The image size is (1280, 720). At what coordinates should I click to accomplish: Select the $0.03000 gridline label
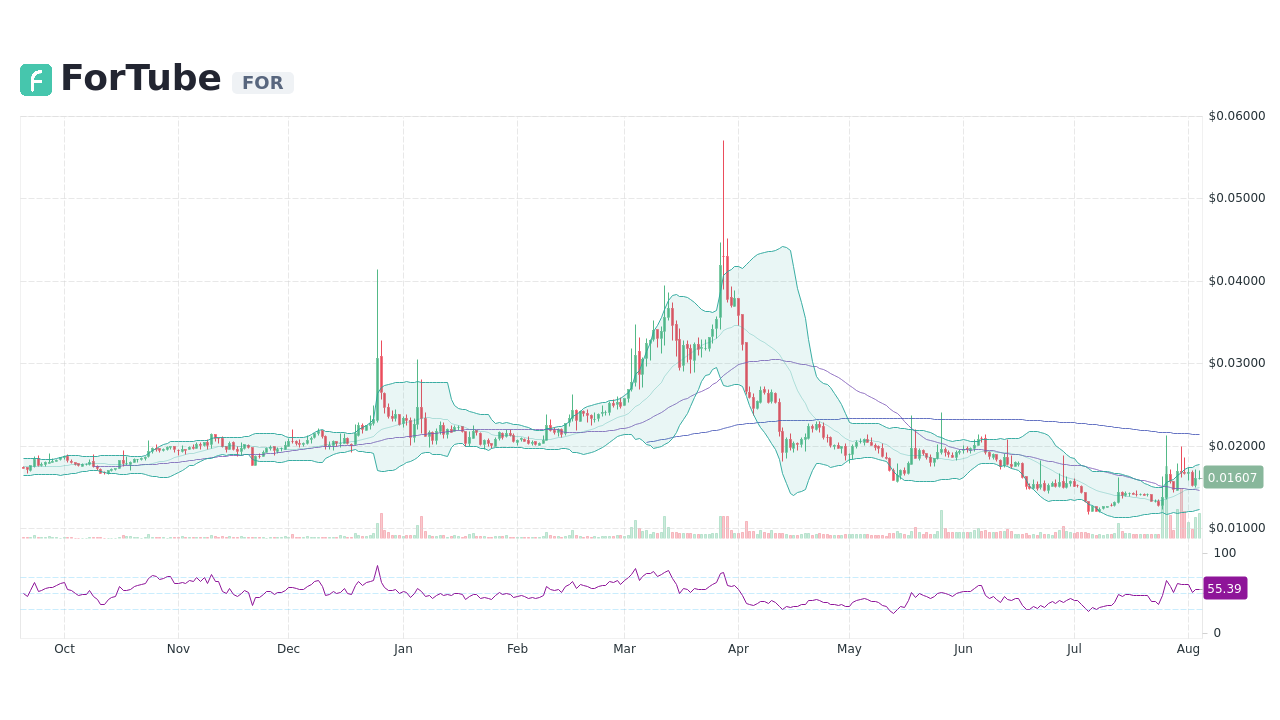coord(1237,361)
